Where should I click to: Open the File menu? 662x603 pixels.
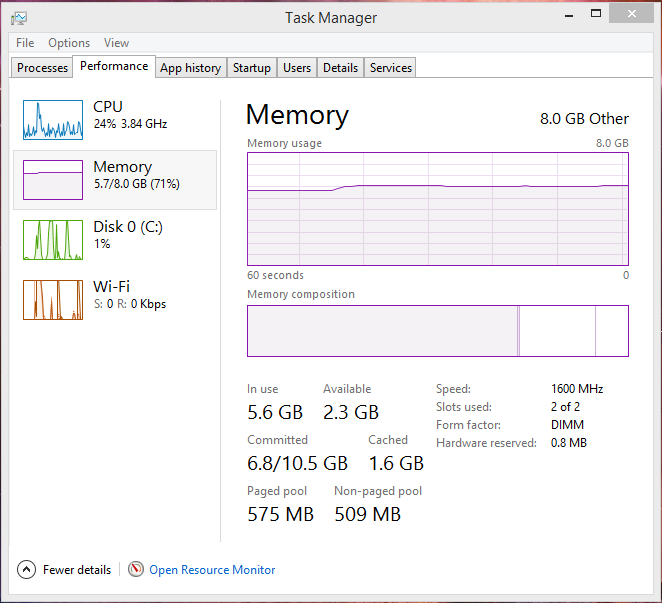pos(25,43)
